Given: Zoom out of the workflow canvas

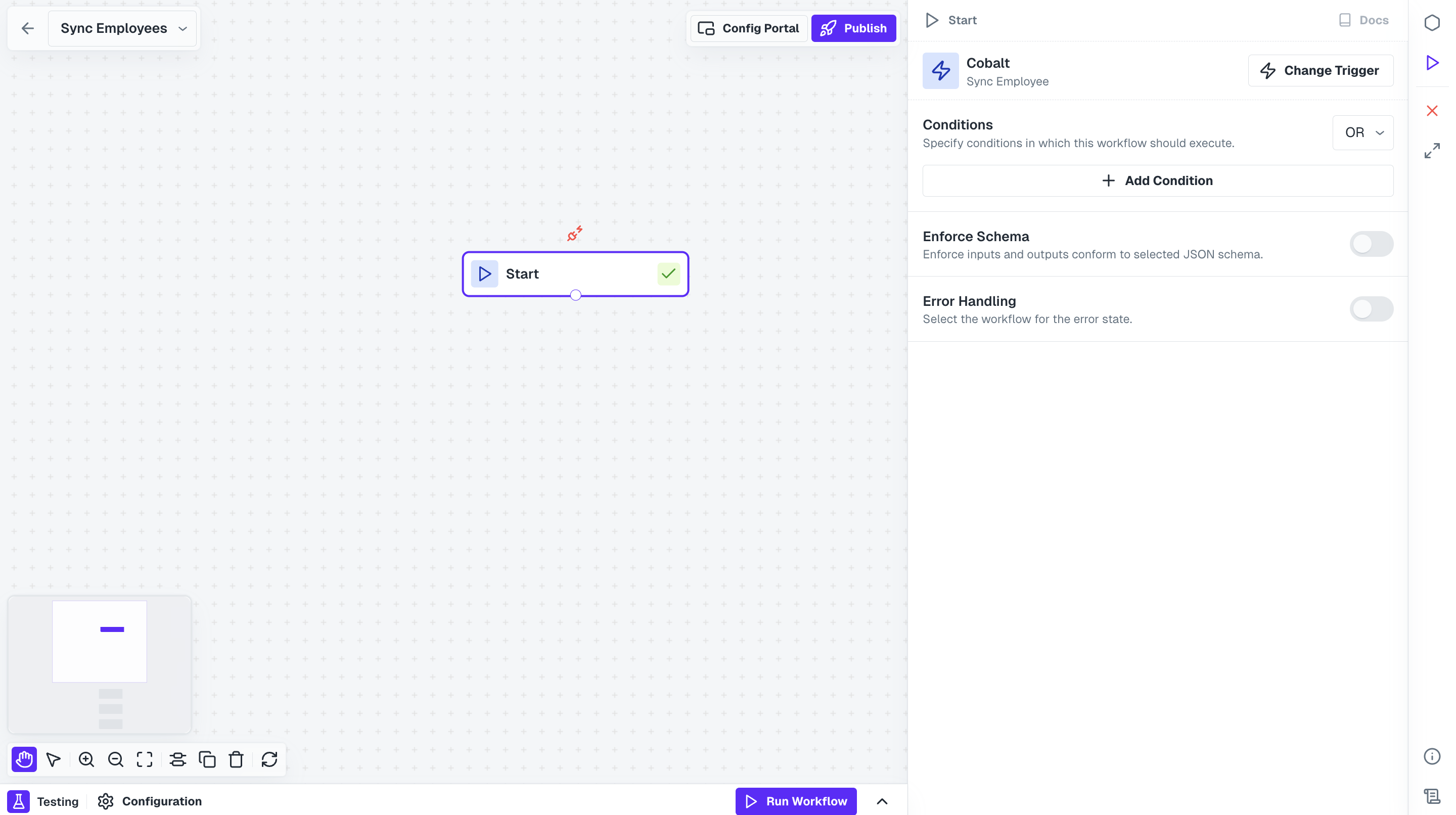Looking at the screenshot, I should pyautogui.click(x=115, y=759).
